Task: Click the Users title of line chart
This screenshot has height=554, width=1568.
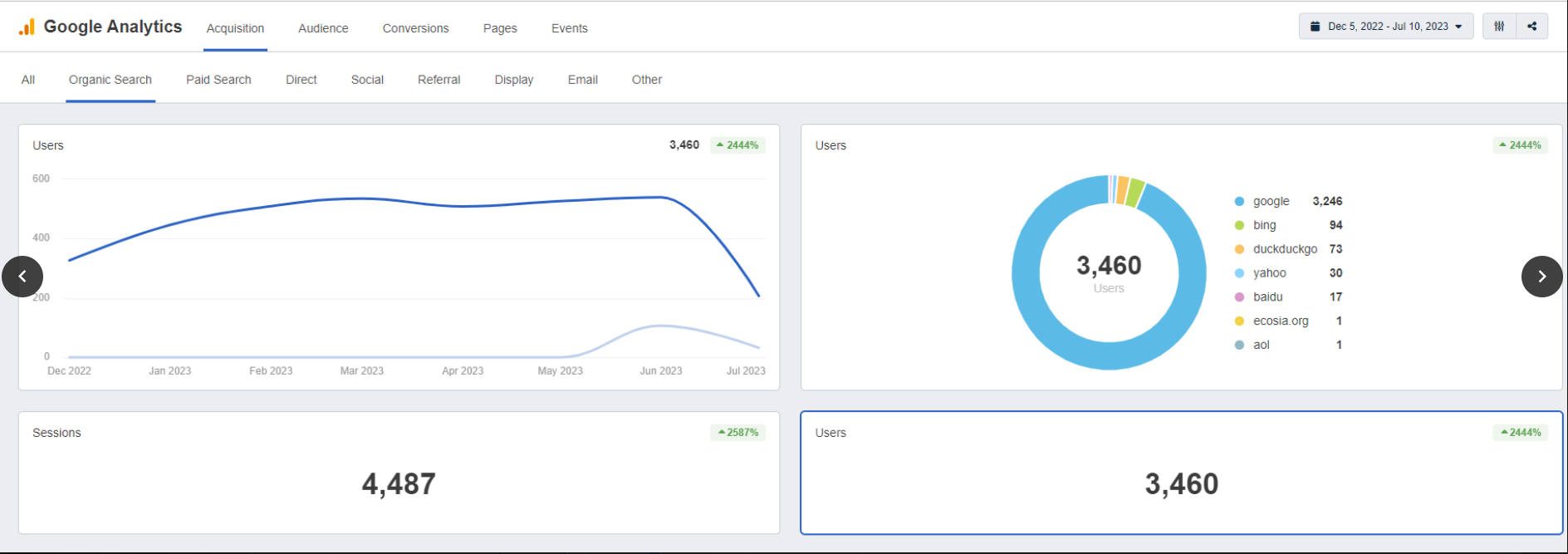Action: coord(48,145)
